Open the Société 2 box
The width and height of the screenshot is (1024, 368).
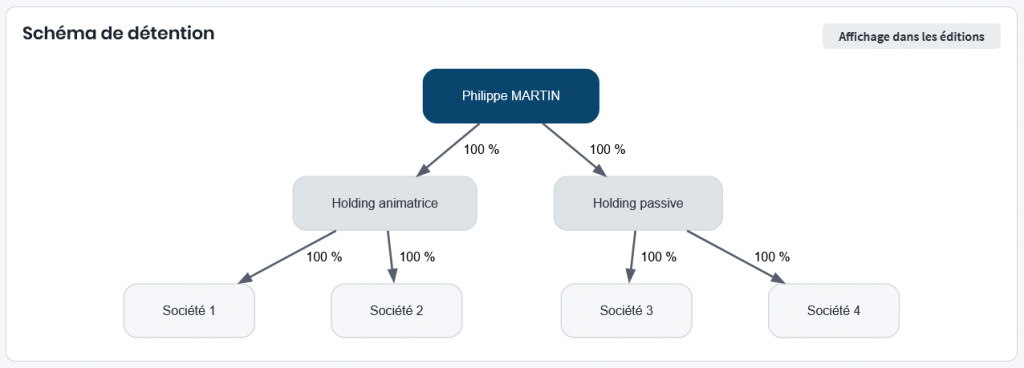[396, 311]
